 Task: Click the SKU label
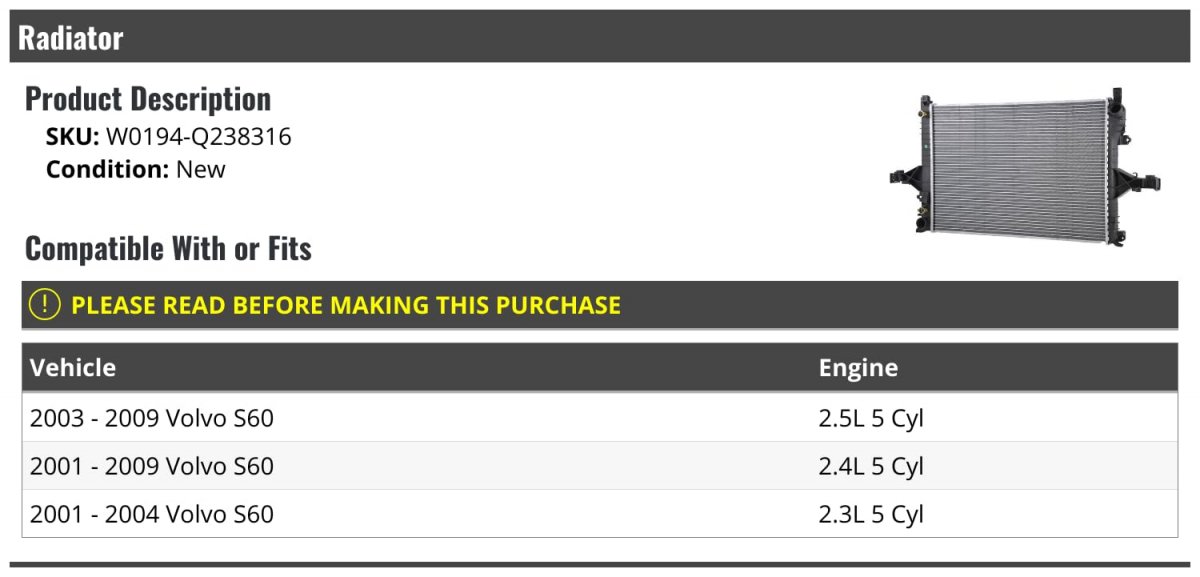click(x=72, y=137)
